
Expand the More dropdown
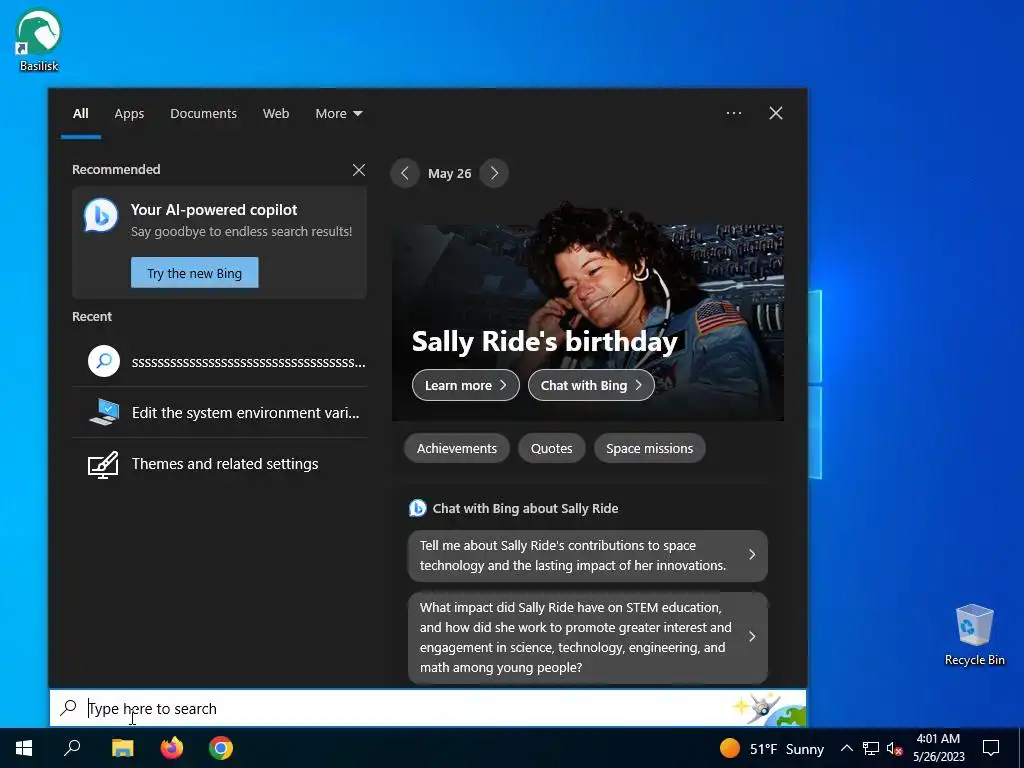(338, 114)
